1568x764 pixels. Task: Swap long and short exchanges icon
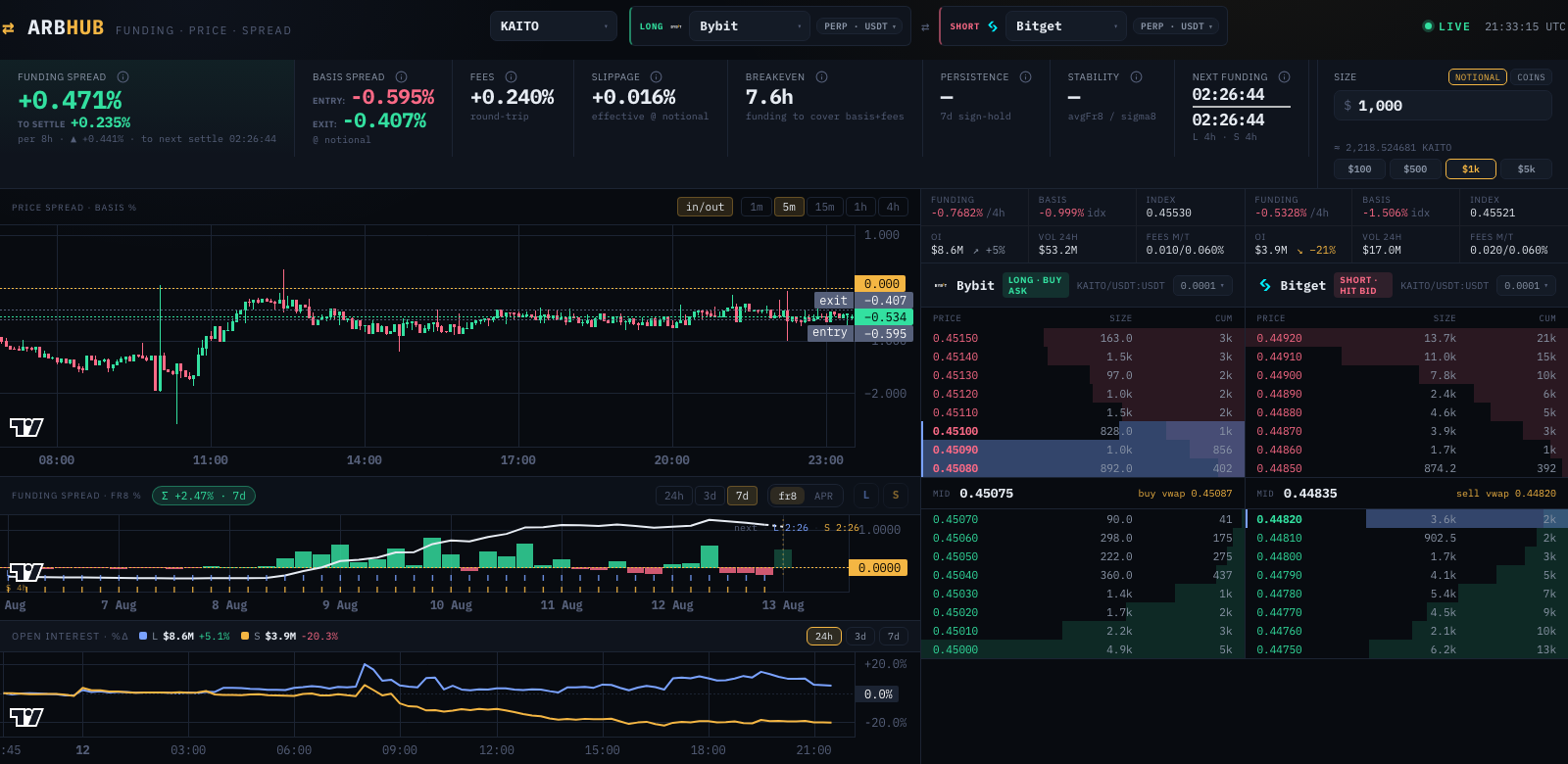(x=925, y=26)
